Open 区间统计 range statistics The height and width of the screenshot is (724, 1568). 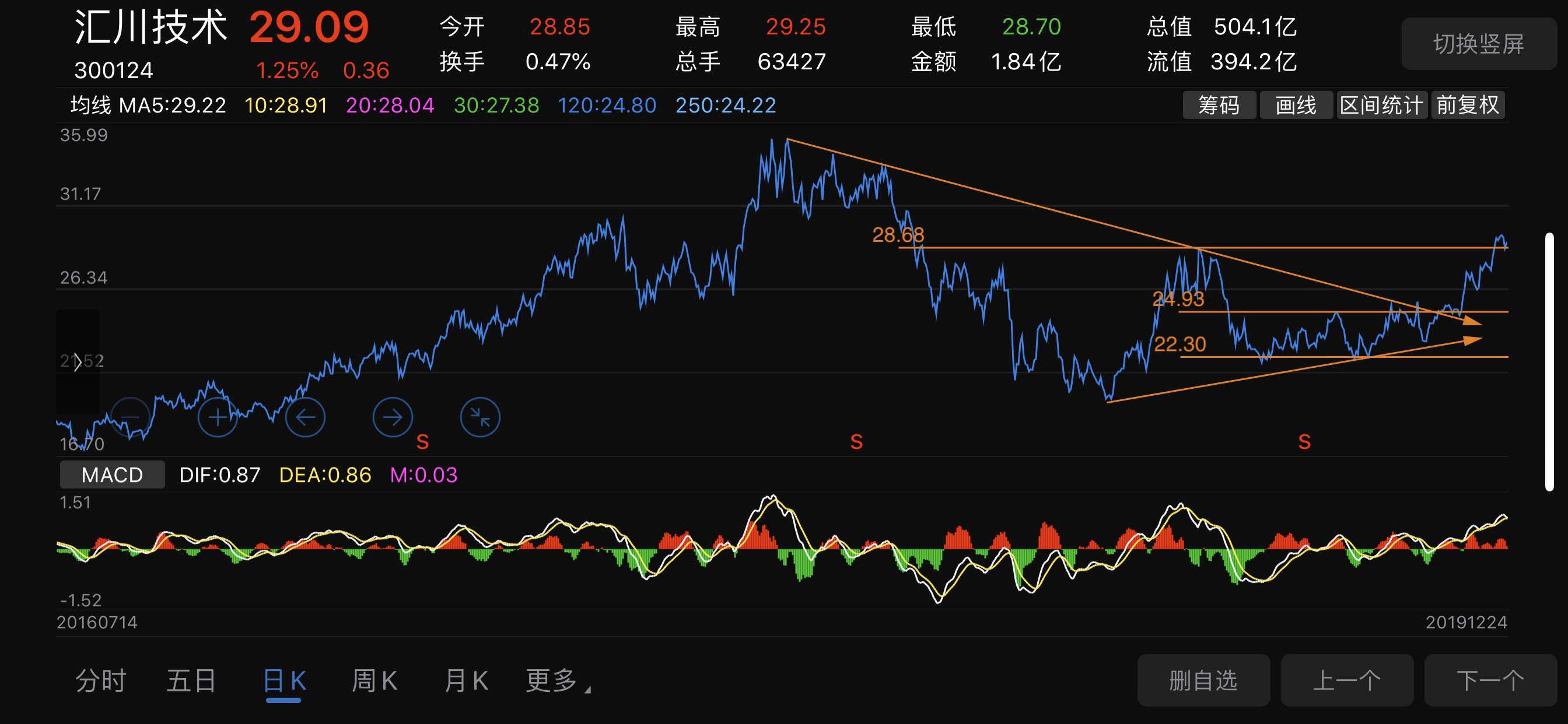click(x=1382, y=106)
